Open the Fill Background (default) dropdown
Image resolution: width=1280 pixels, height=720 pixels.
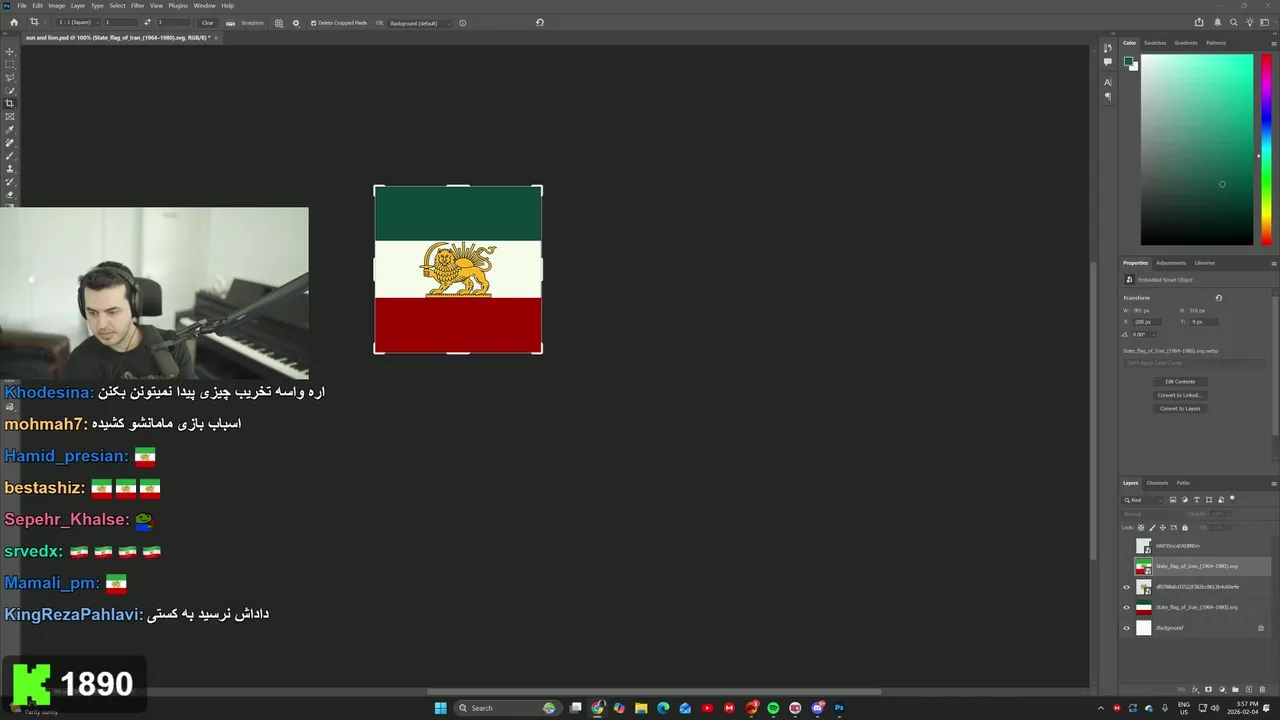(x=420, y=23)
